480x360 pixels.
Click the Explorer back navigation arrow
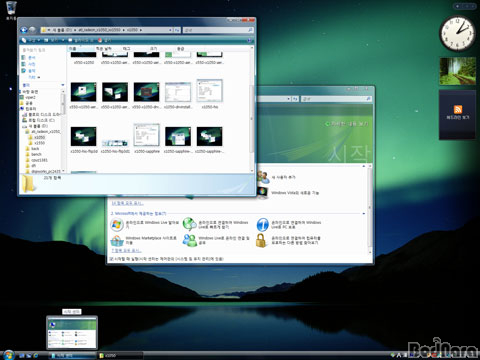click(x=24, y=30)
